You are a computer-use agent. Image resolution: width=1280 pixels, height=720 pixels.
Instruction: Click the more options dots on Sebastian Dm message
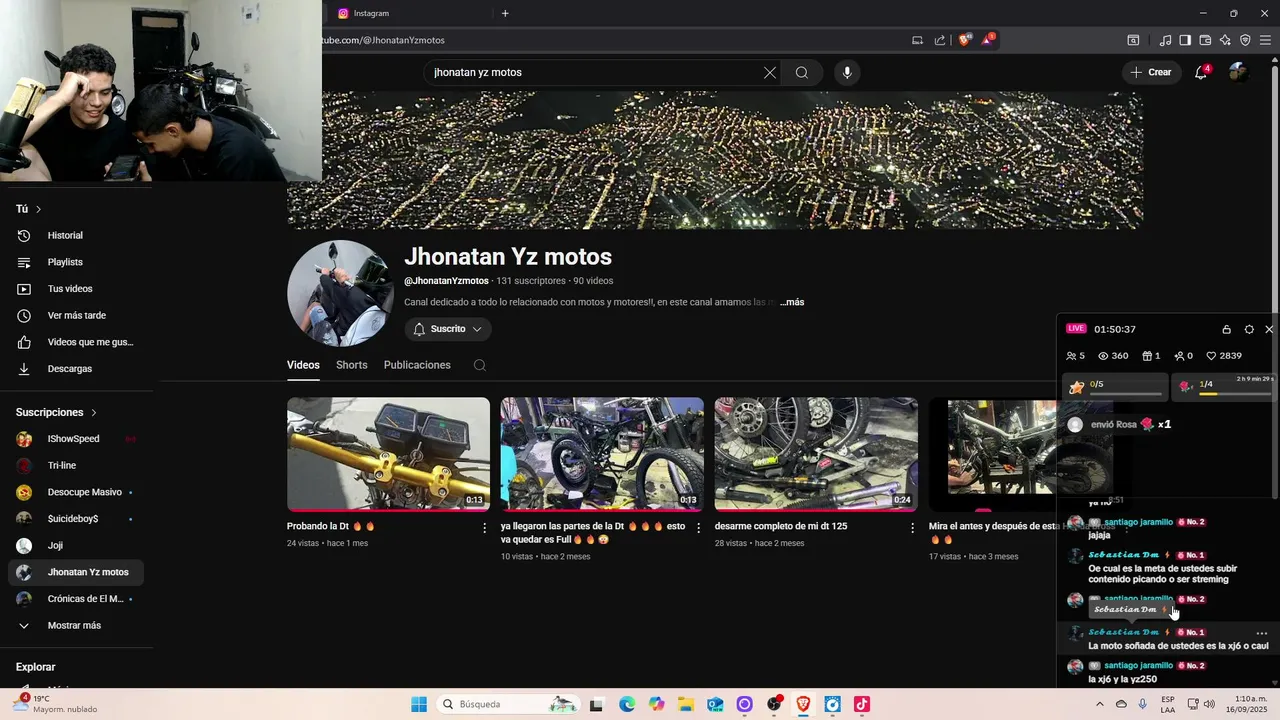[x=1262, y=633]
